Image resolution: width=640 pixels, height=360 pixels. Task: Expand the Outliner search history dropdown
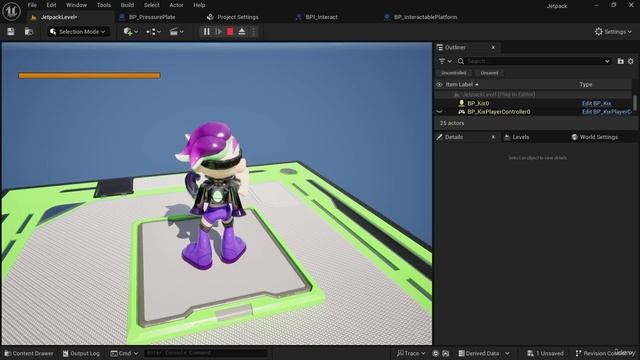coord(607,61)
